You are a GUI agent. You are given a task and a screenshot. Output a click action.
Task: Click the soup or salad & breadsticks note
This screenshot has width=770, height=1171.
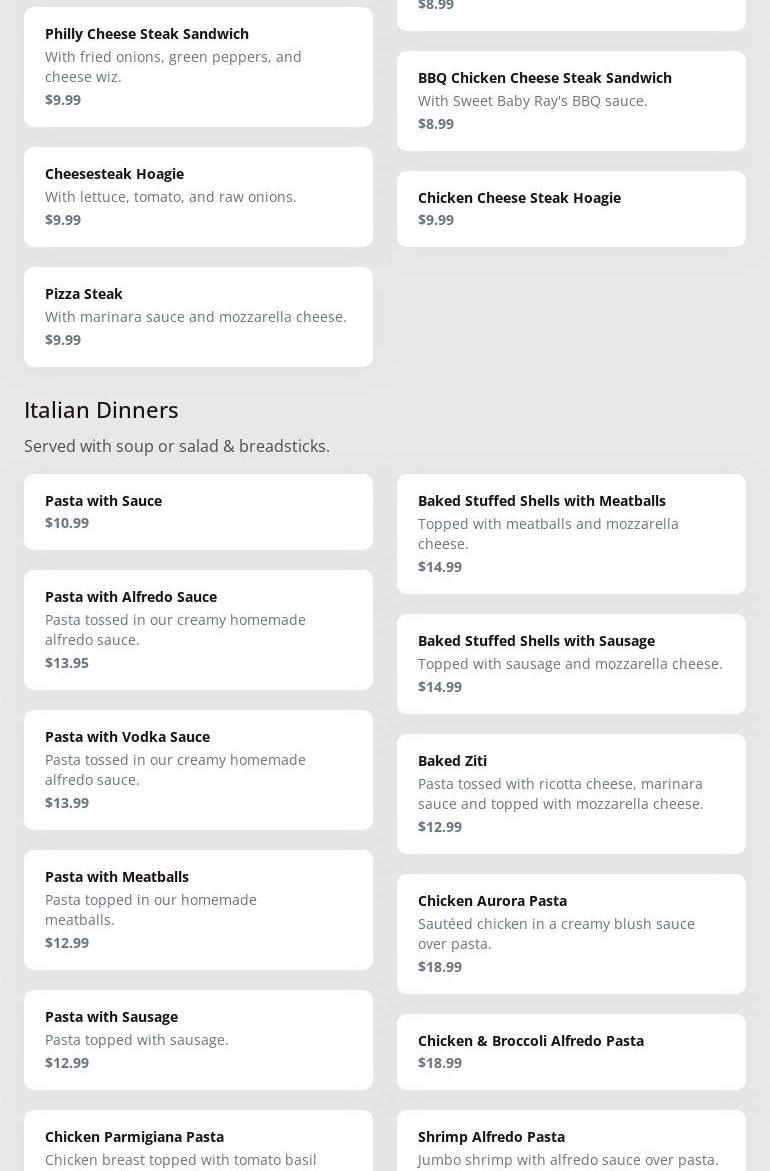coord(177,446)
